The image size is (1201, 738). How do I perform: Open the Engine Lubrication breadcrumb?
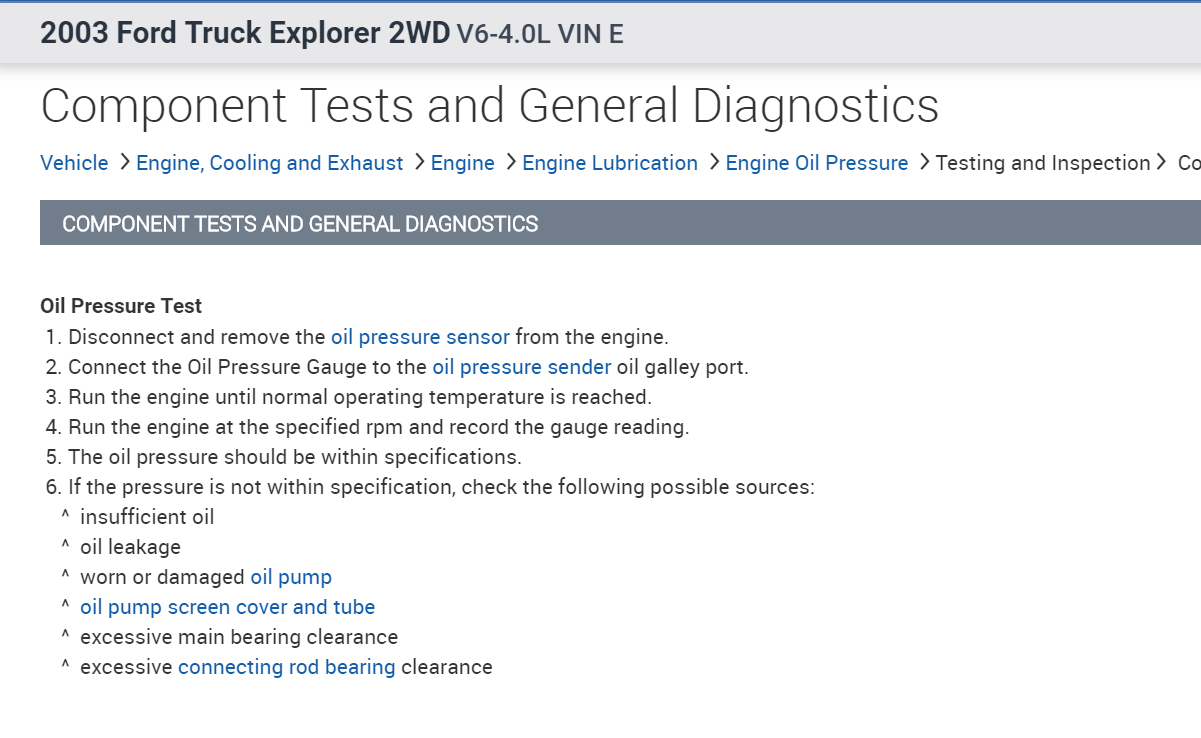click(x=610, y=163)
